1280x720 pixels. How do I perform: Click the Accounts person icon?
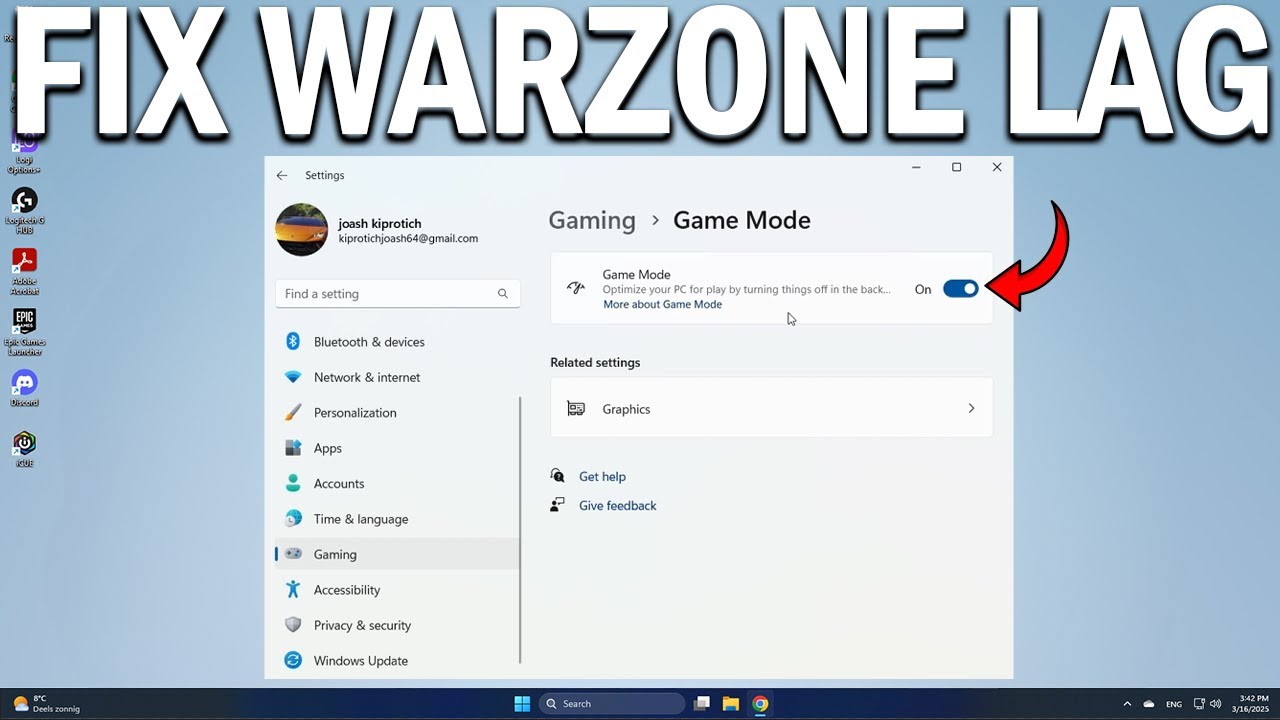293,483
